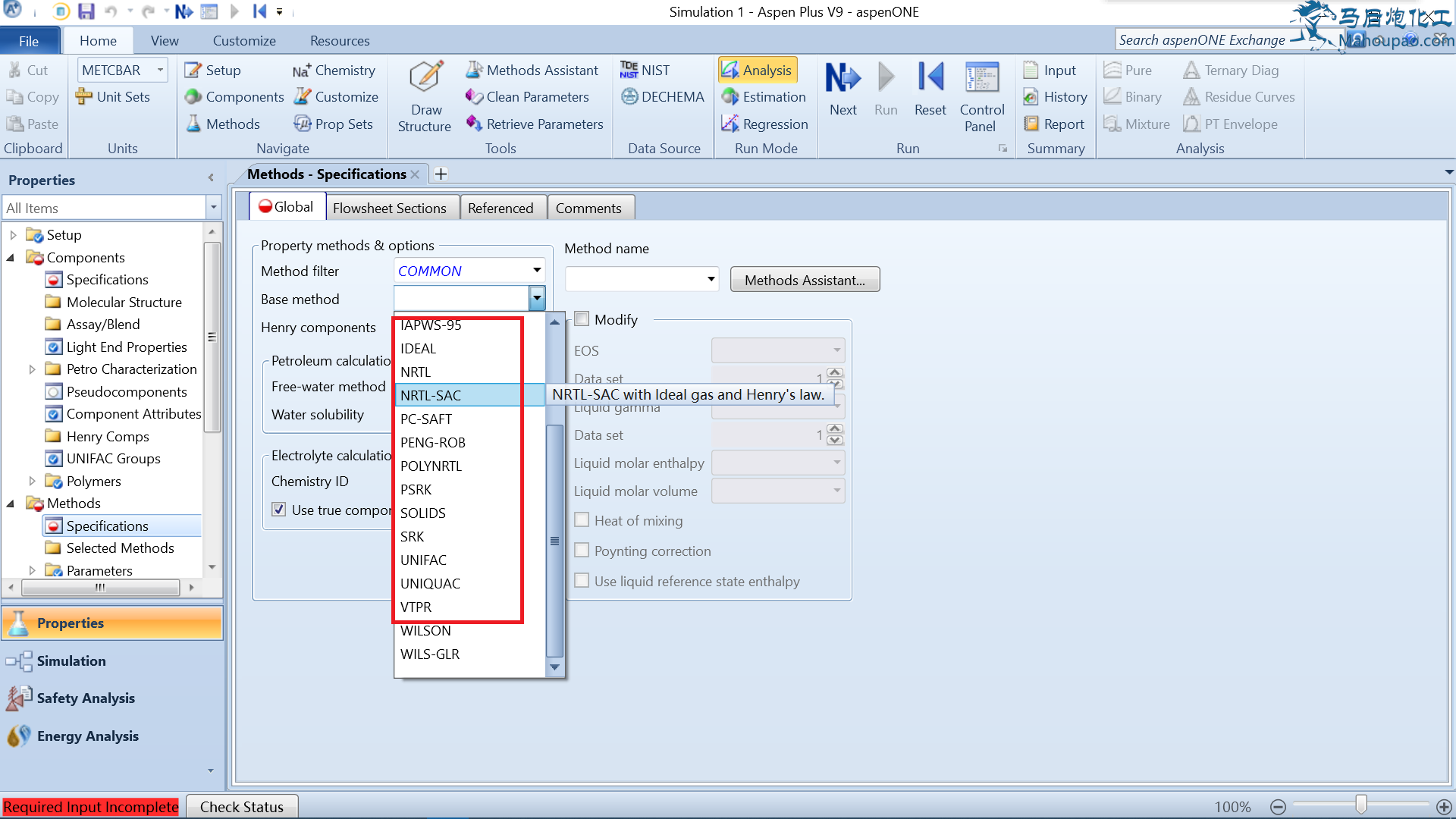This screenshot has height=819, width=1456.
Task: Open All Items filter dropdown
Action: click(213, 208)
